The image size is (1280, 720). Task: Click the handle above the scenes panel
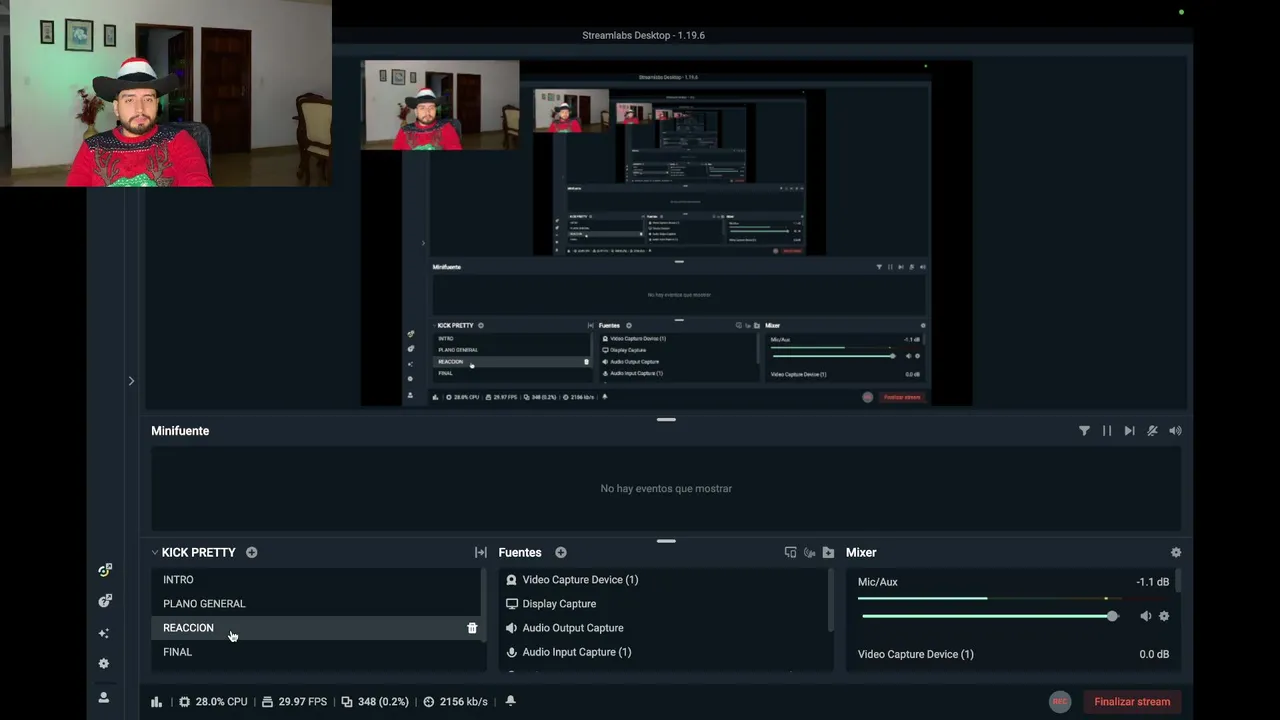(x=666, y=541)
